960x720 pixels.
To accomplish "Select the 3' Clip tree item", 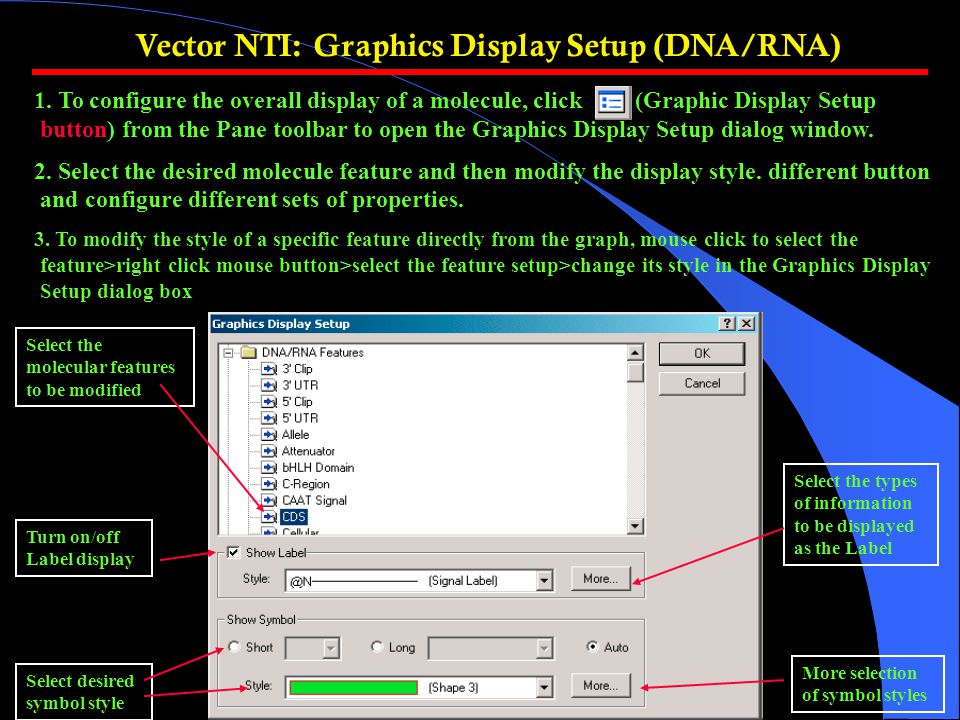I will coord(297,369).
